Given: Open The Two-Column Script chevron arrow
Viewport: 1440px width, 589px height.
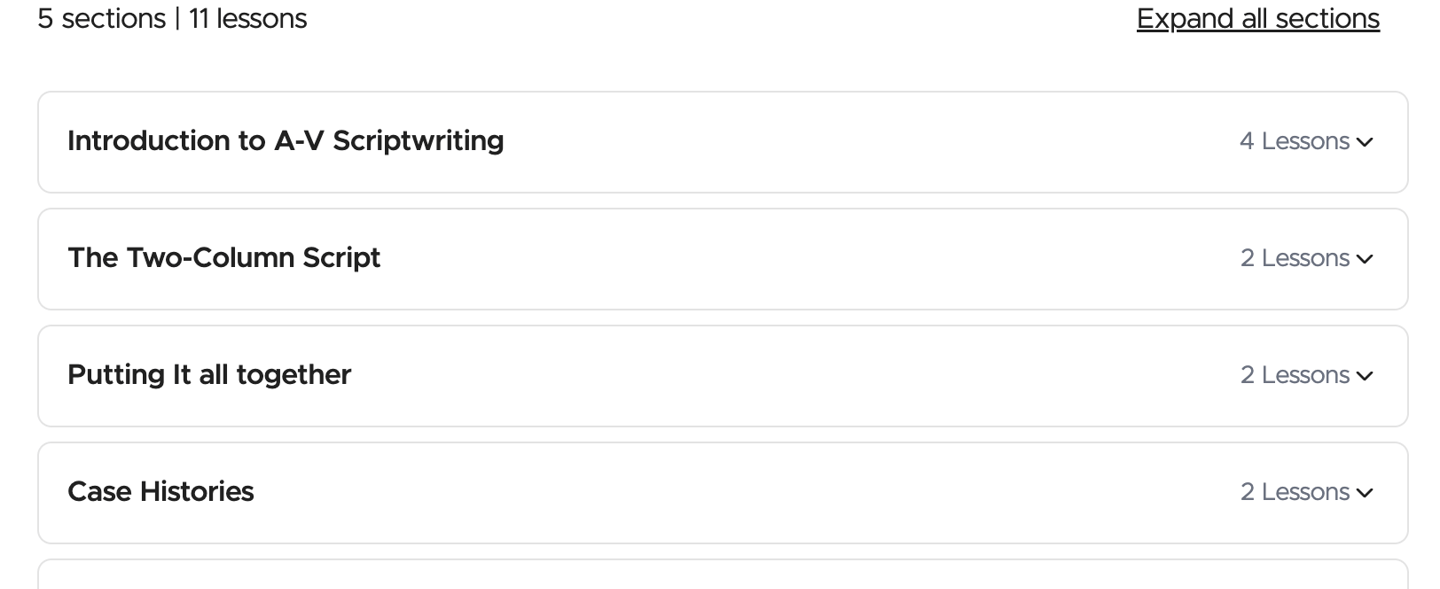Looking at the screenshot, I should click(1365, 259).
